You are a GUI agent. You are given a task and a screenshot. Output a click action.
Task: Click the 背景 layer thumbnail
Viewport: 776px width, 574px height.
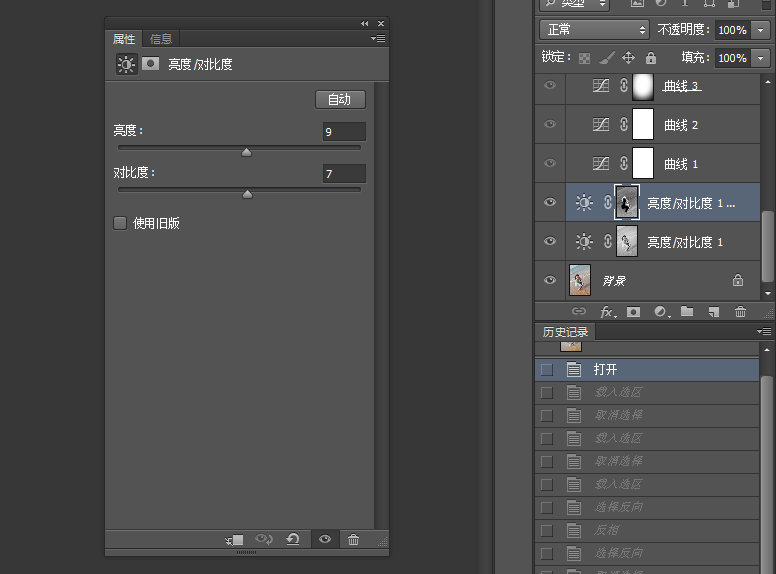580,280
